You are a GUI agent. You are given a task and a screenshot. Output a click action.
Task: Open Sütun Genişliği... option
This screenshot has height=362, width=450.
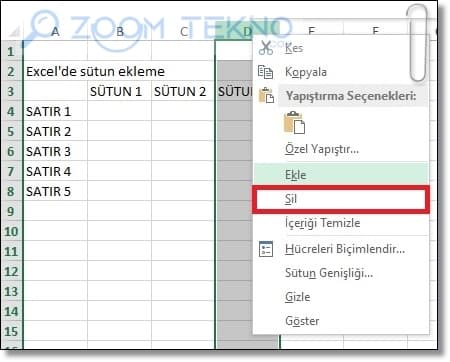pos(341,273)
